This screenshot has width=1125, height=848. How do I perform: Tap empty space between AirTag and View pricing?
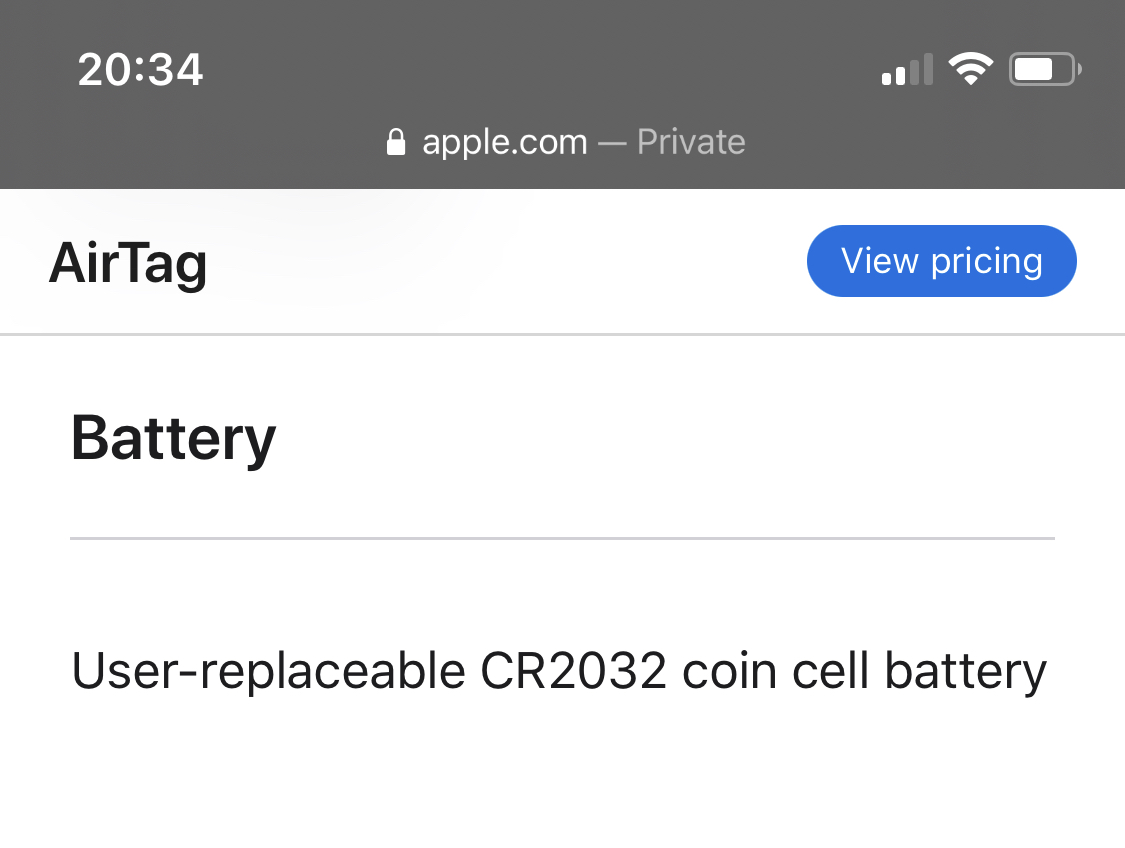[x=500, y=263]
